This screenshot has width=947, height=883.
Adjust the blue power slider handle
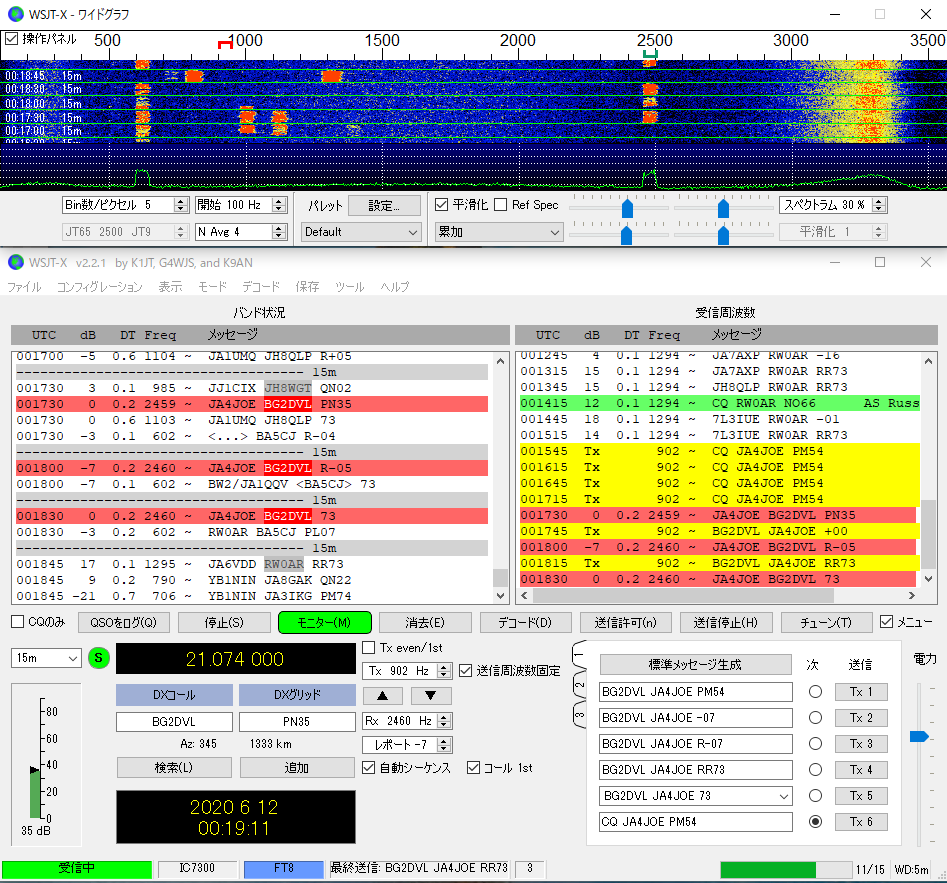[x=919, y=736]
